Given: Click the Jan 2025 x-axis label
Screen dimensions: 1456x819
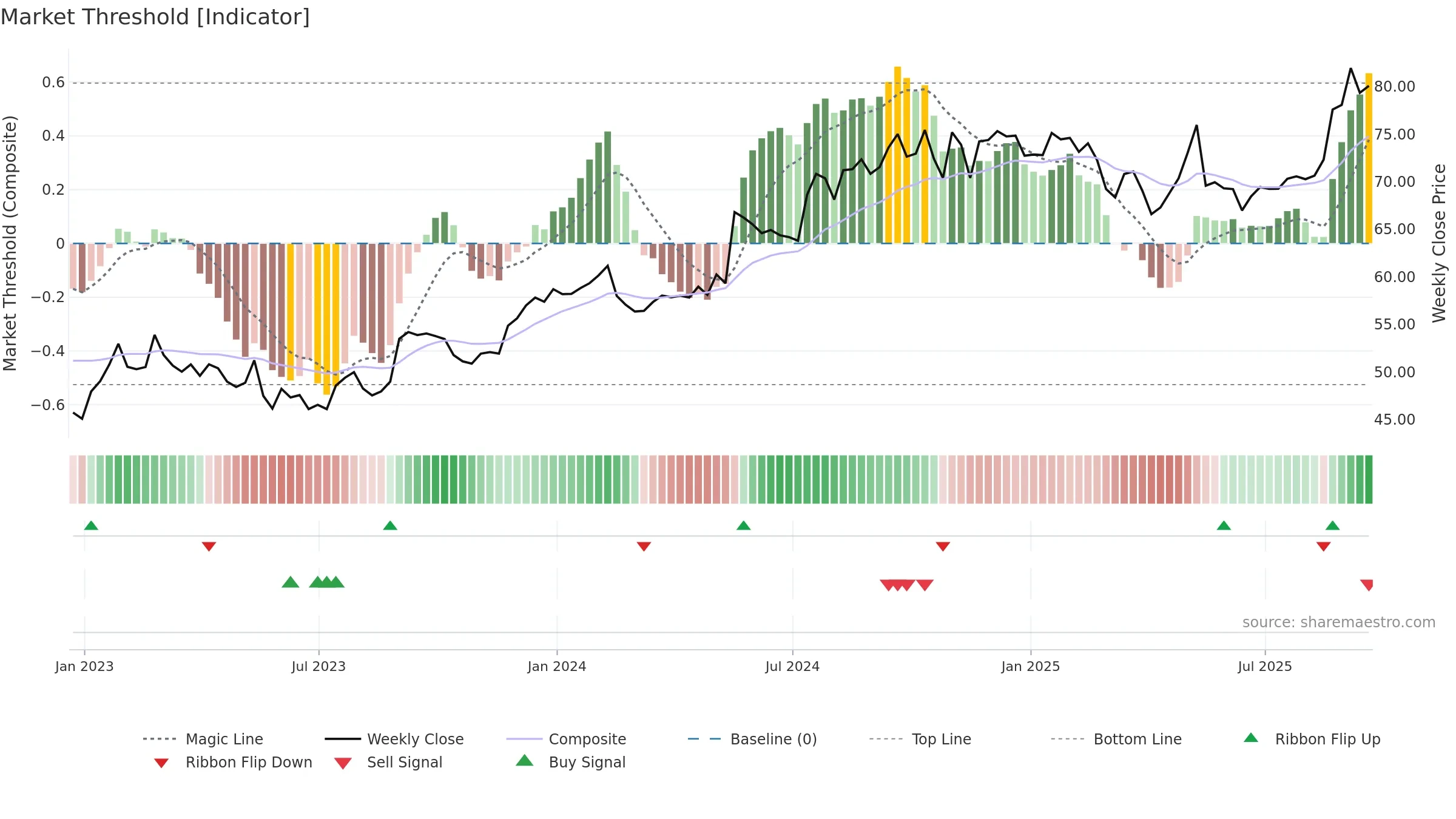Looking at the screenshot, I should pyautogui.click(x=1031, y=667).
